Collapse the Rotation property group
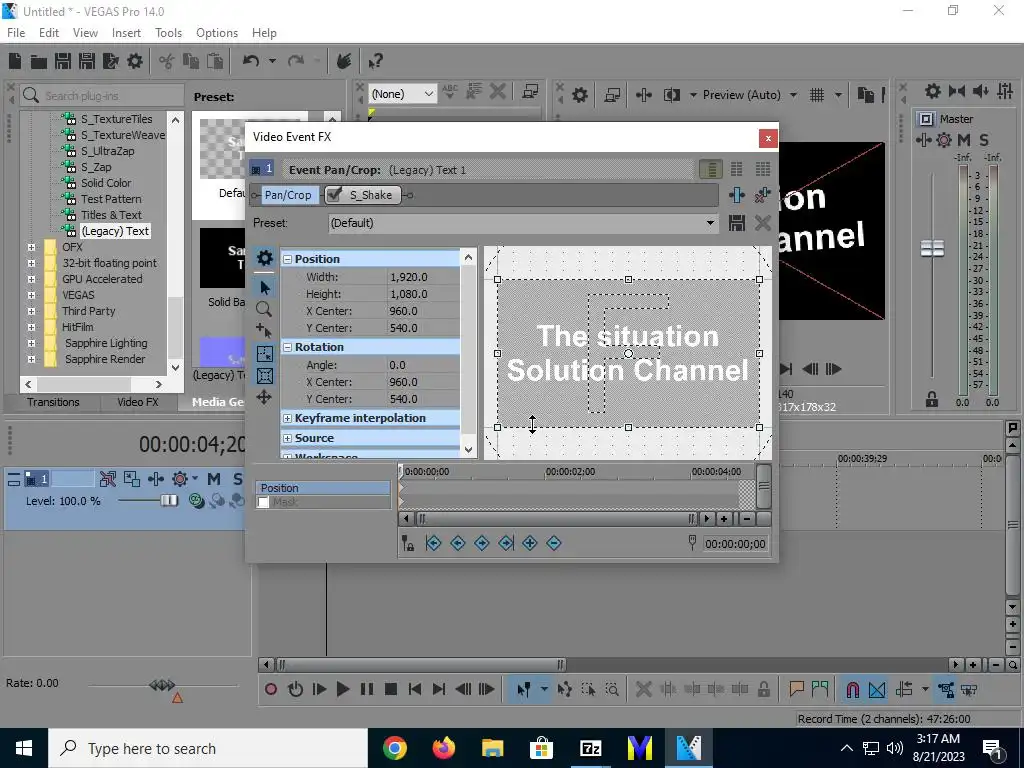Image resolution: width=1024 pixels, height=768 pixels. click(287, 347)
